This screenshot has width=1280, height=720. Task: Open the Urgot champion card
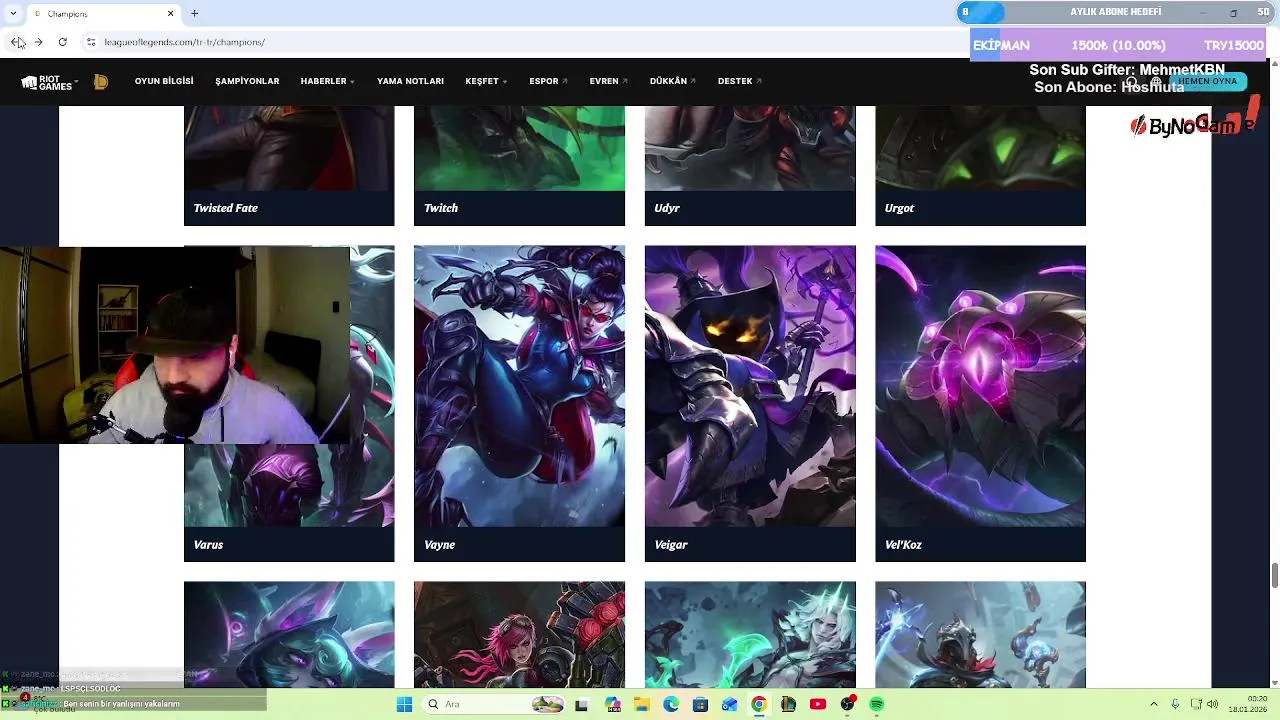(x=980, y=166)
